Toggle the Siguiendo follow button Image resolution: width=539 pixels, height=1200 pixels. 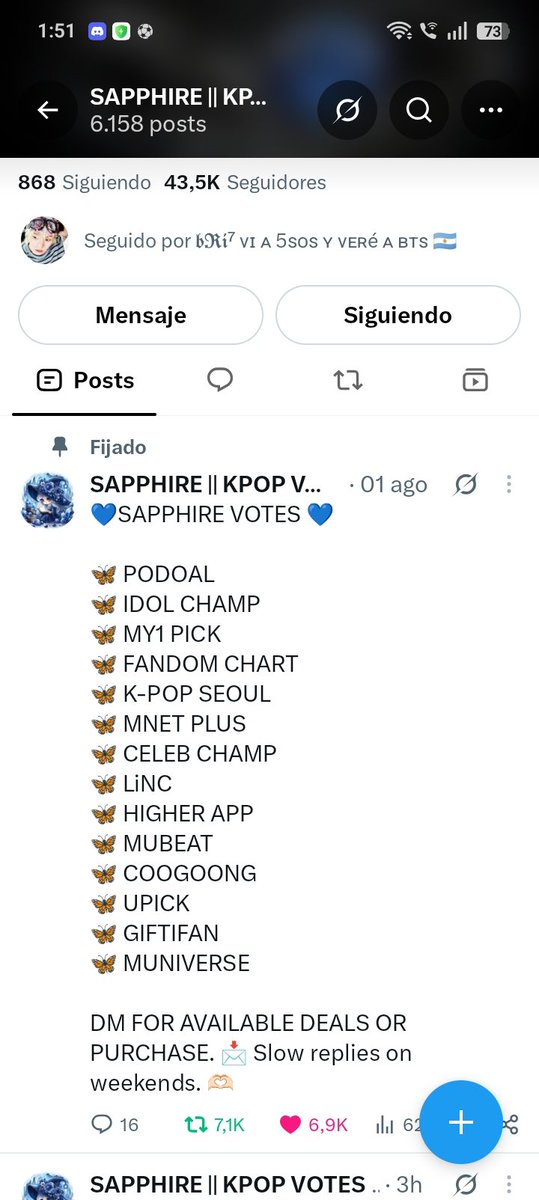[x=398, y=315]
